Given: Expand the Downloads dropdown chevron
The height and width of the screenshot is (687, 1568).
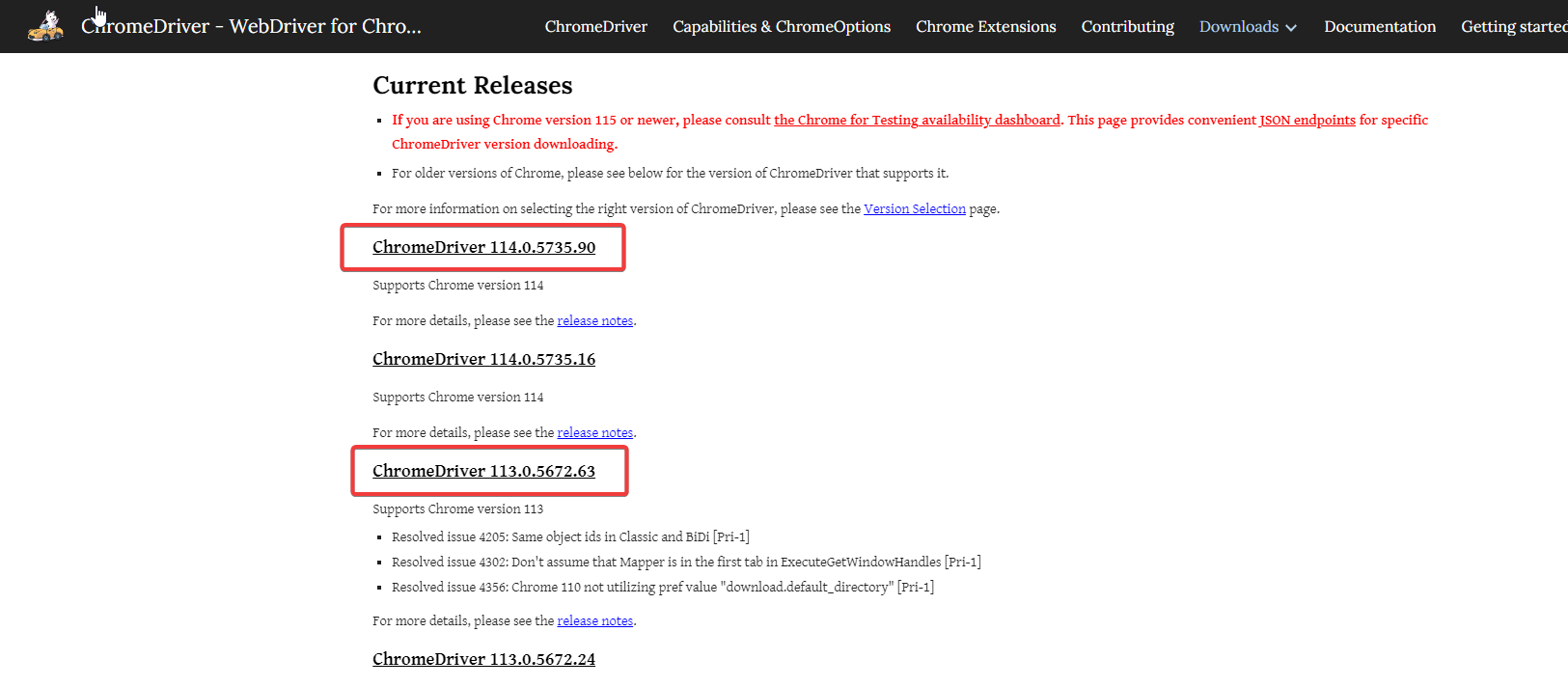Looking at the screenshot, I should click(x=1291, y=27).
